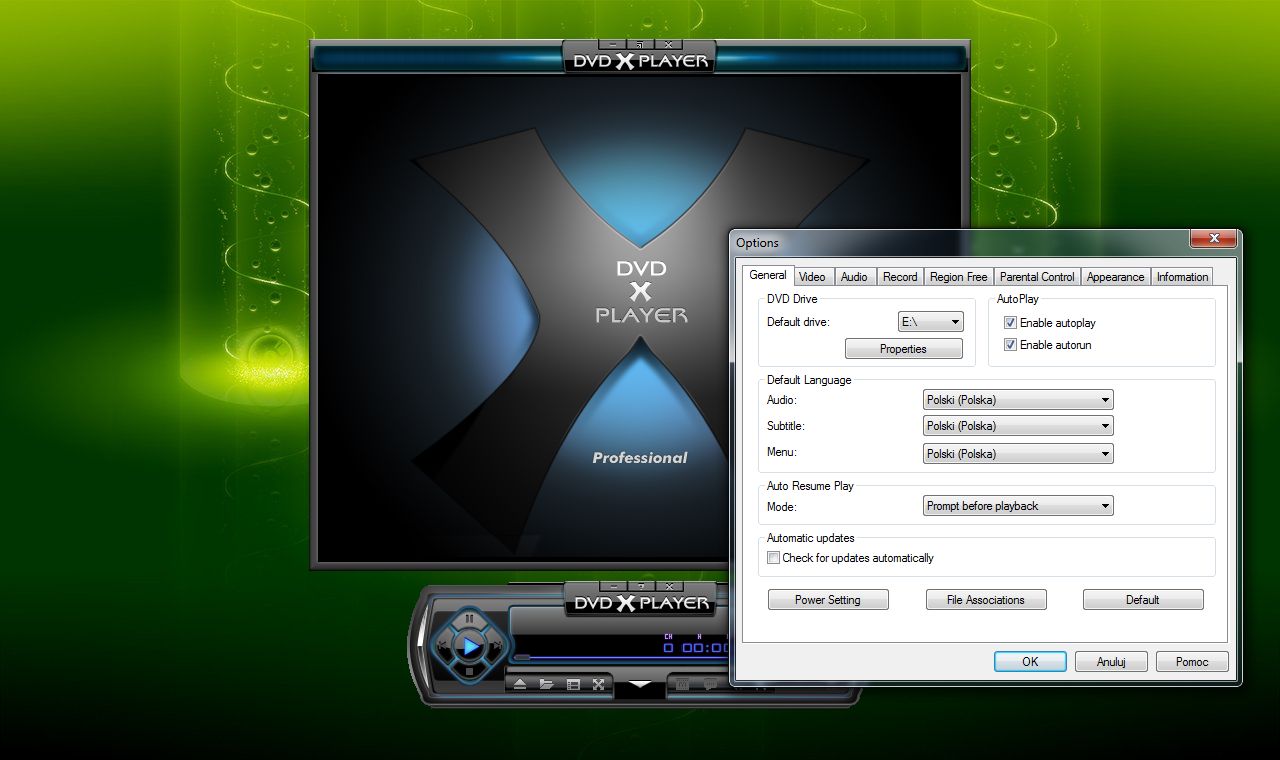This screenshot has height=760, width=1280.
Task: Click the speech bubble subtitle icon
Action: tap(711, 684)
